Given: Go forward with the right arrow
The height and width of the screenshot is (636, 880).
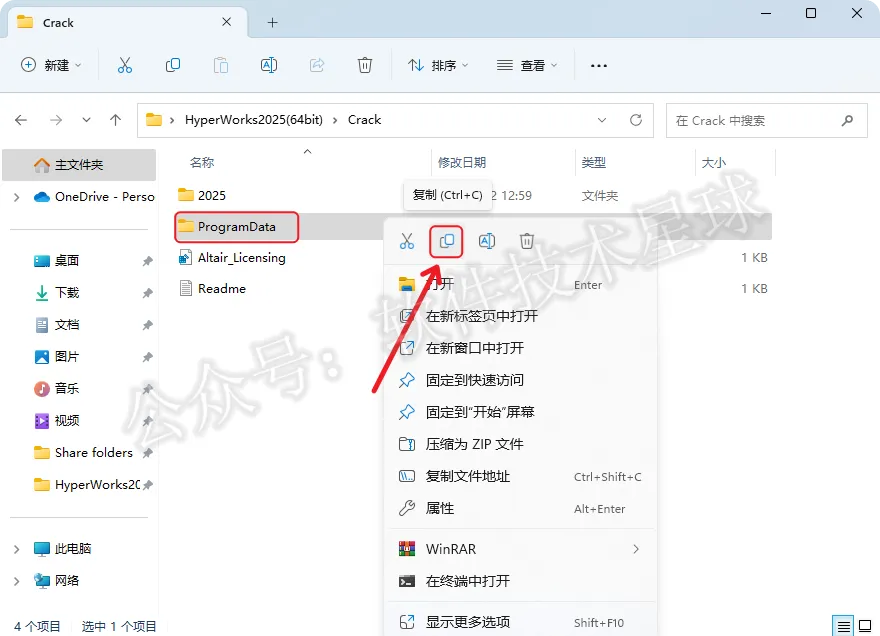Looking at the screenshot, I should (x=56, y=120).
